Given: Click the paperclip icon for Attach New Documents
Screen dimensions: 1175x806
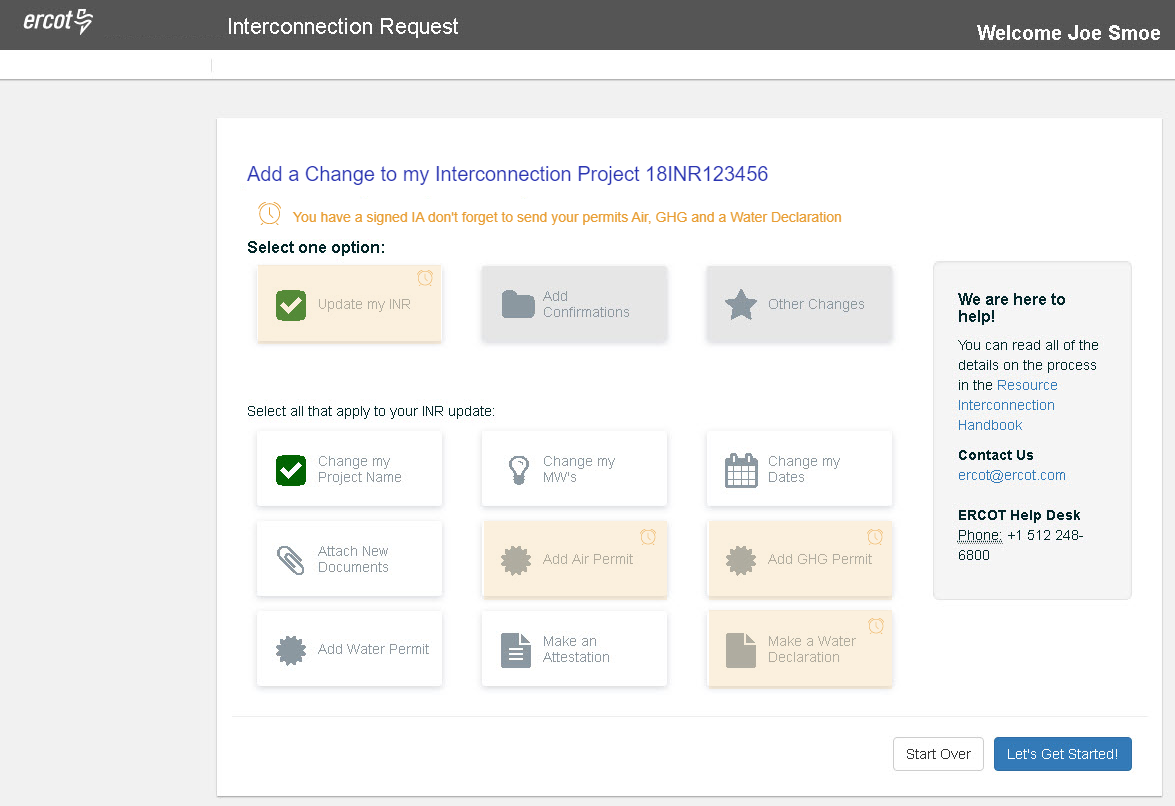Looking at the screenshot, I should point(291,560).
